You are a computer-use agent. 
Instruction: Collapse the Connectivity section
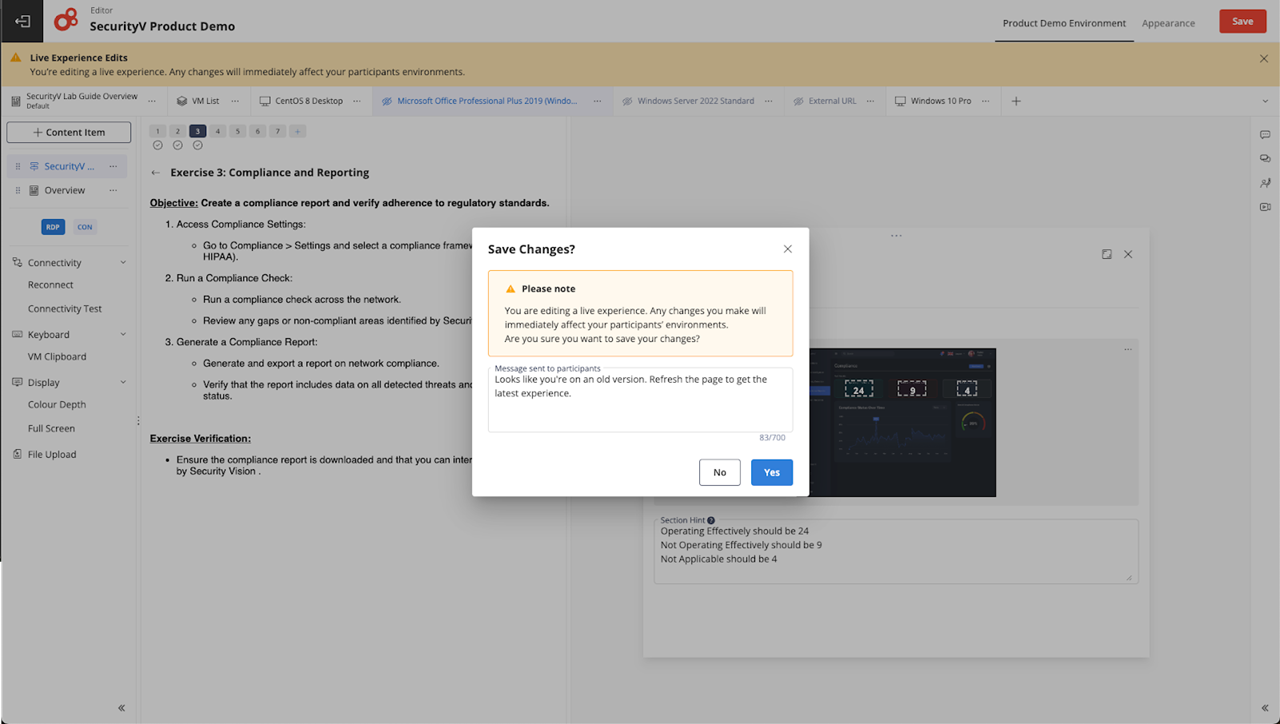tap(123, 263)
